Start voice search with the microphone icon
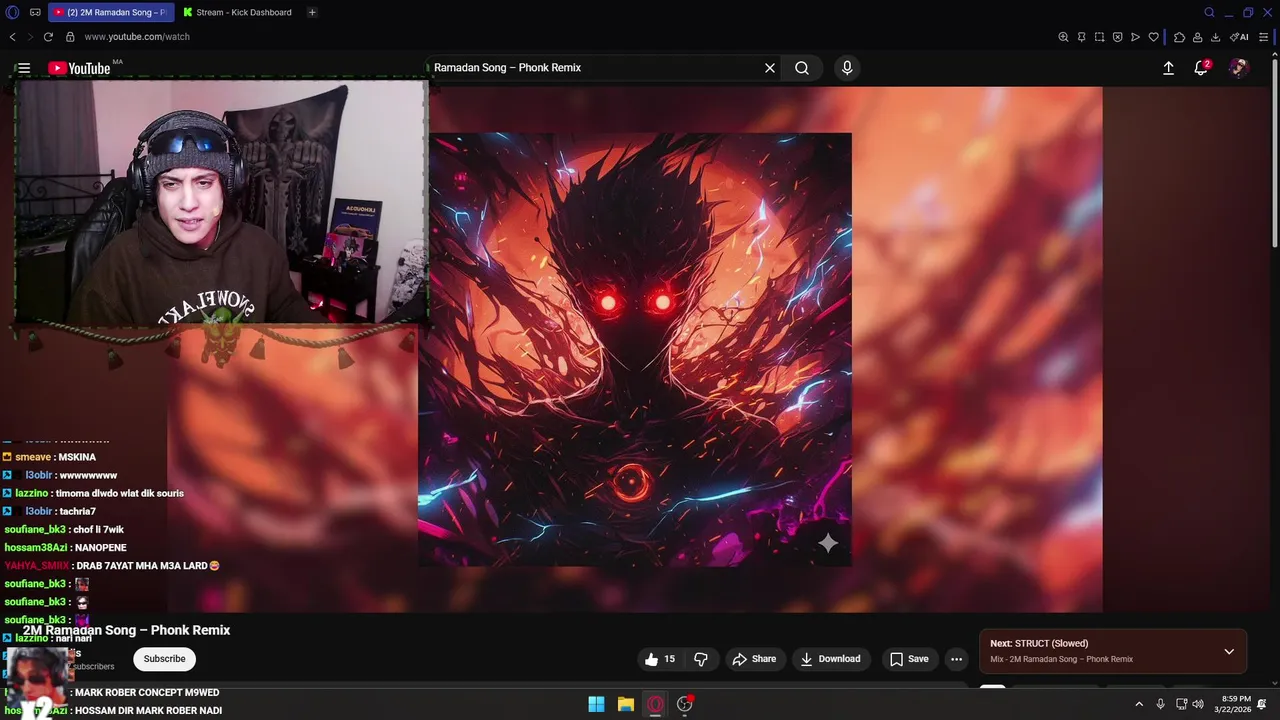1280x720 pixels. (x=847, y=68)
